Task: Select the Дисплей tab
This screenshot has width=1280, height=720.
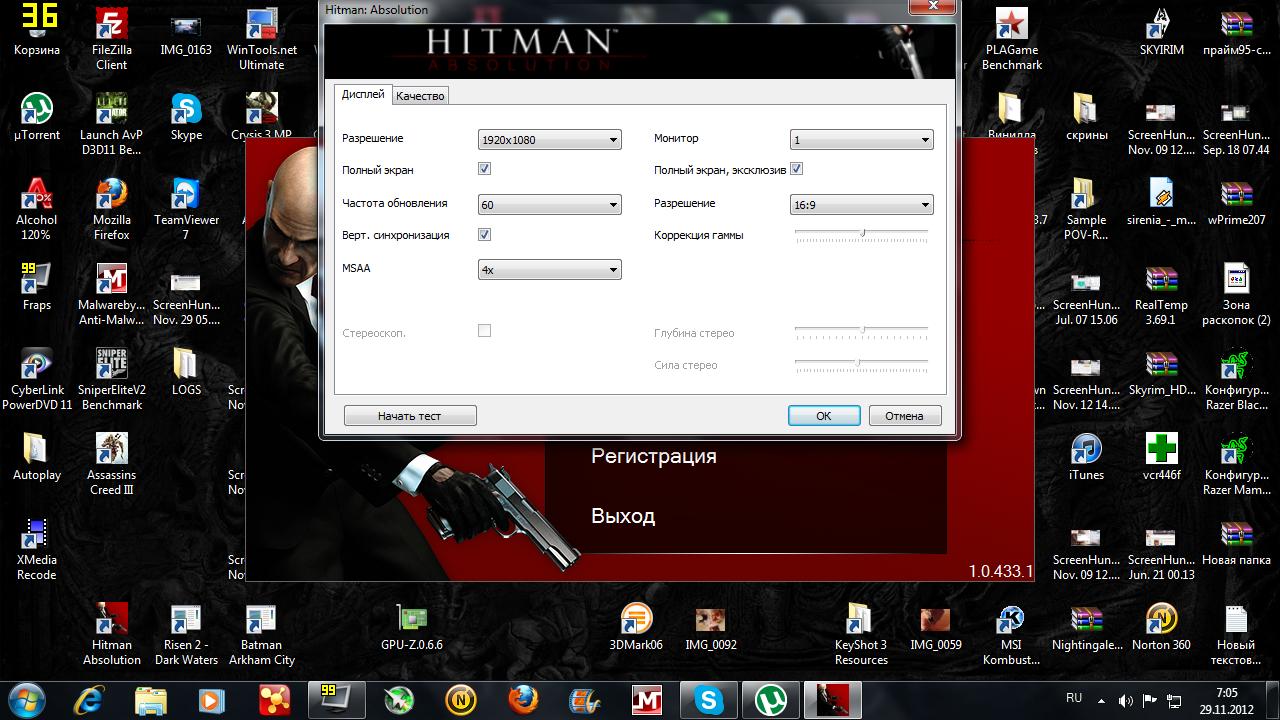Action: 362,94
